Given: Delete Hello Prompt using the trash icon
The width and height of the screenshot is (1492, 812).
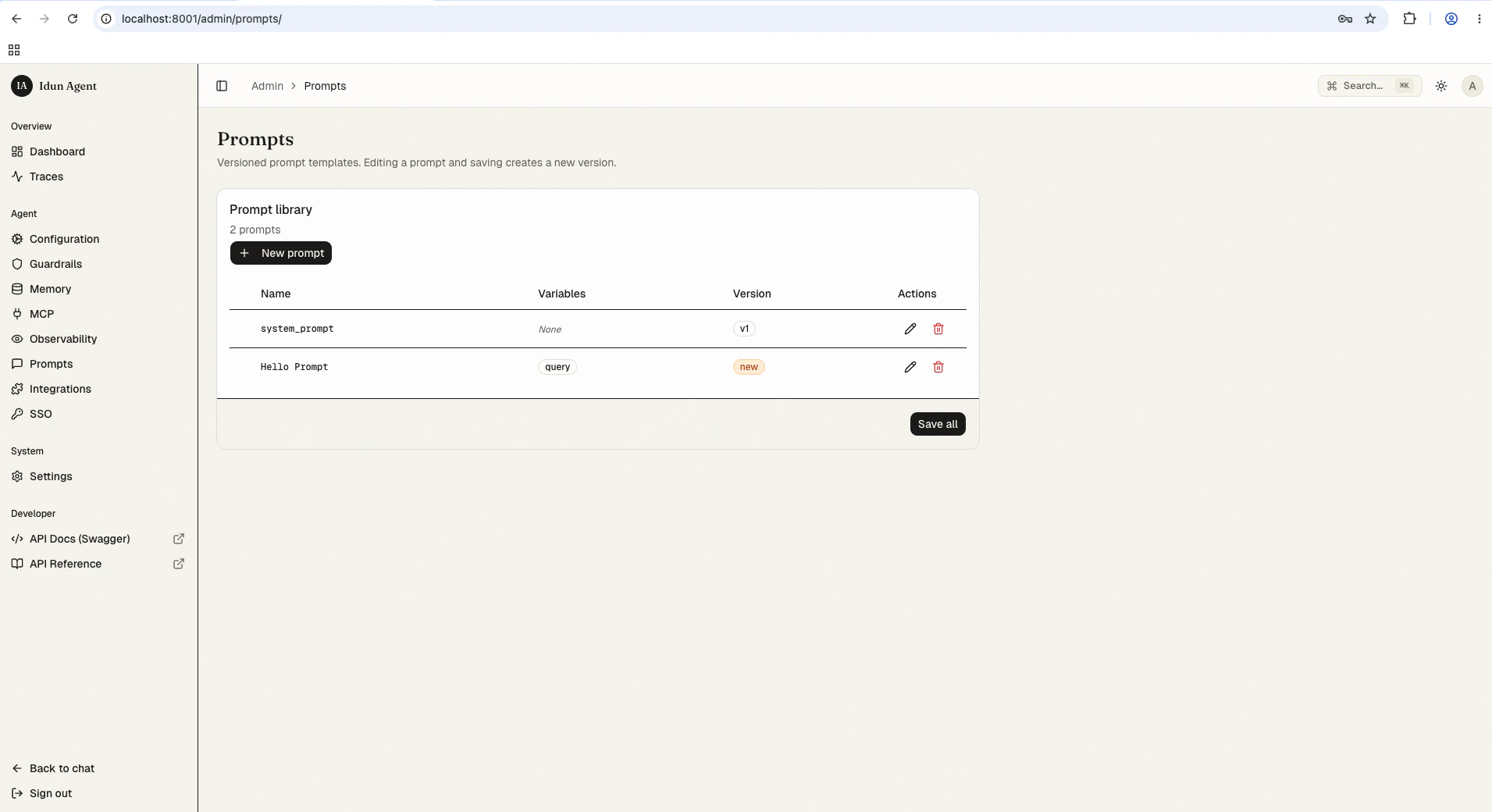Looking at the screenshot, I should [x=938, y=367].
